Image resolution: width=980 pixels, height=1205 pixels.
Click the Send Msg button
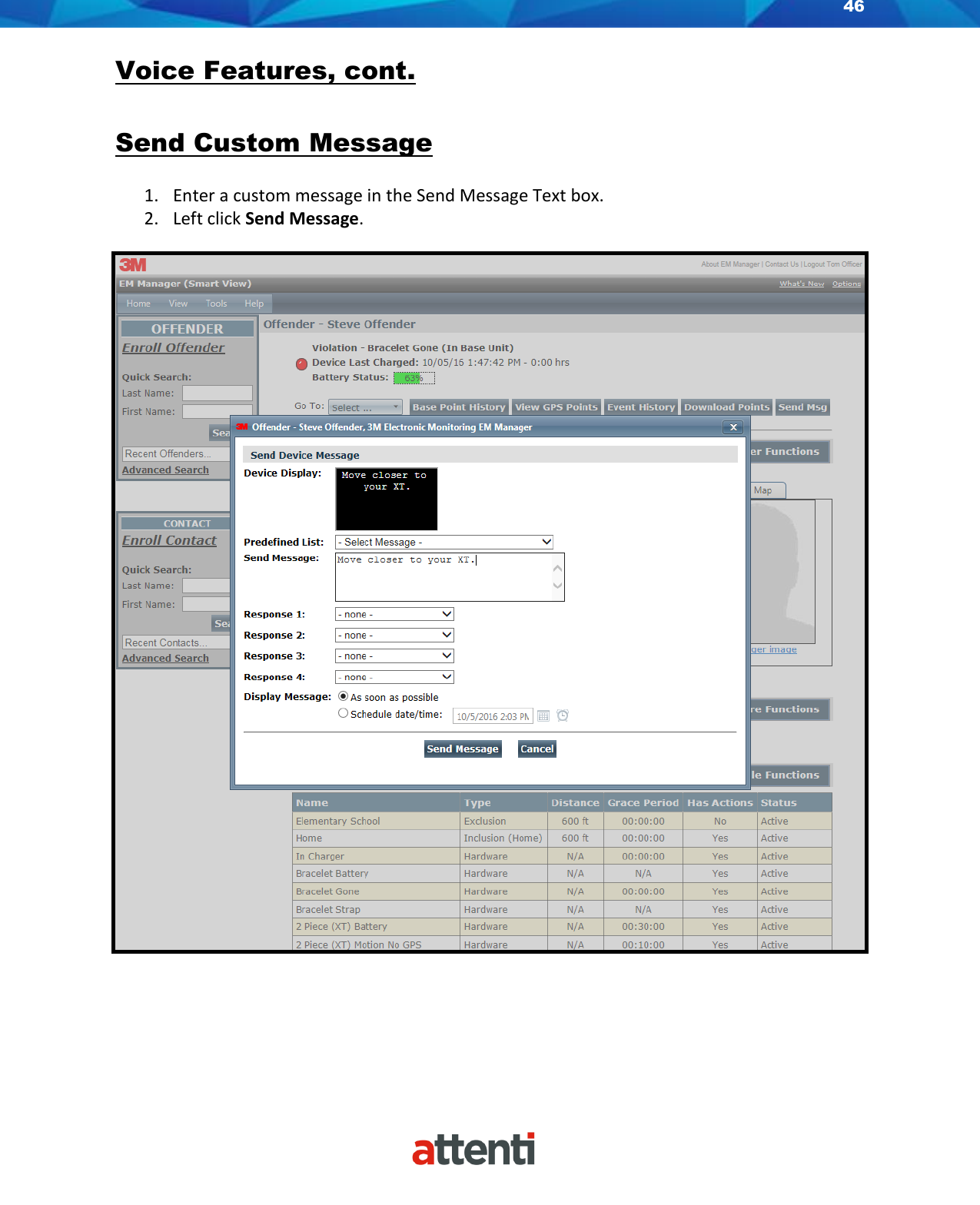802,407
